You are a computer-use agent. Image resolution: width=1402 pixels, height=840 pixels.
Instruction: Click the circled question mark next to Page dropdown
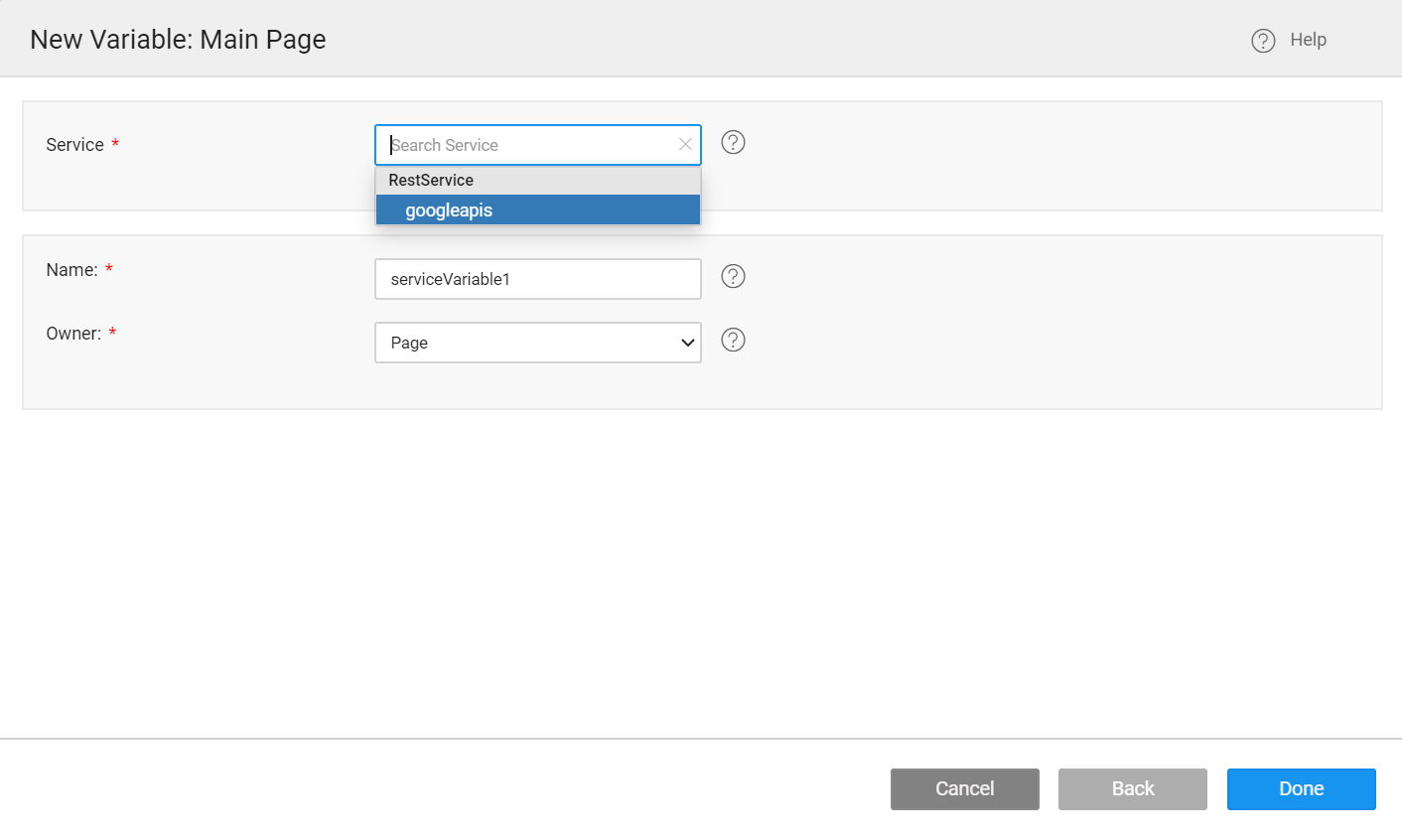point(733,340)
